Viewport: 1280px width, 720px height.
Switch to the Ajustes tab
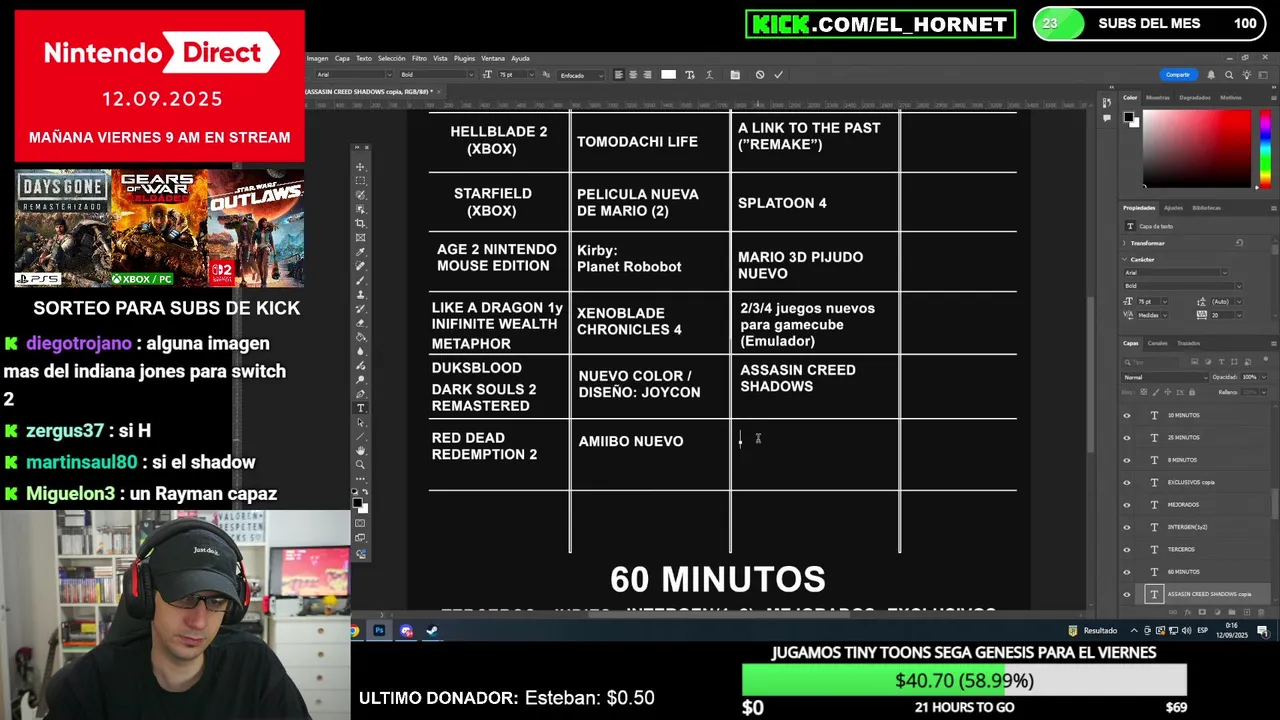pos(1173,208)
